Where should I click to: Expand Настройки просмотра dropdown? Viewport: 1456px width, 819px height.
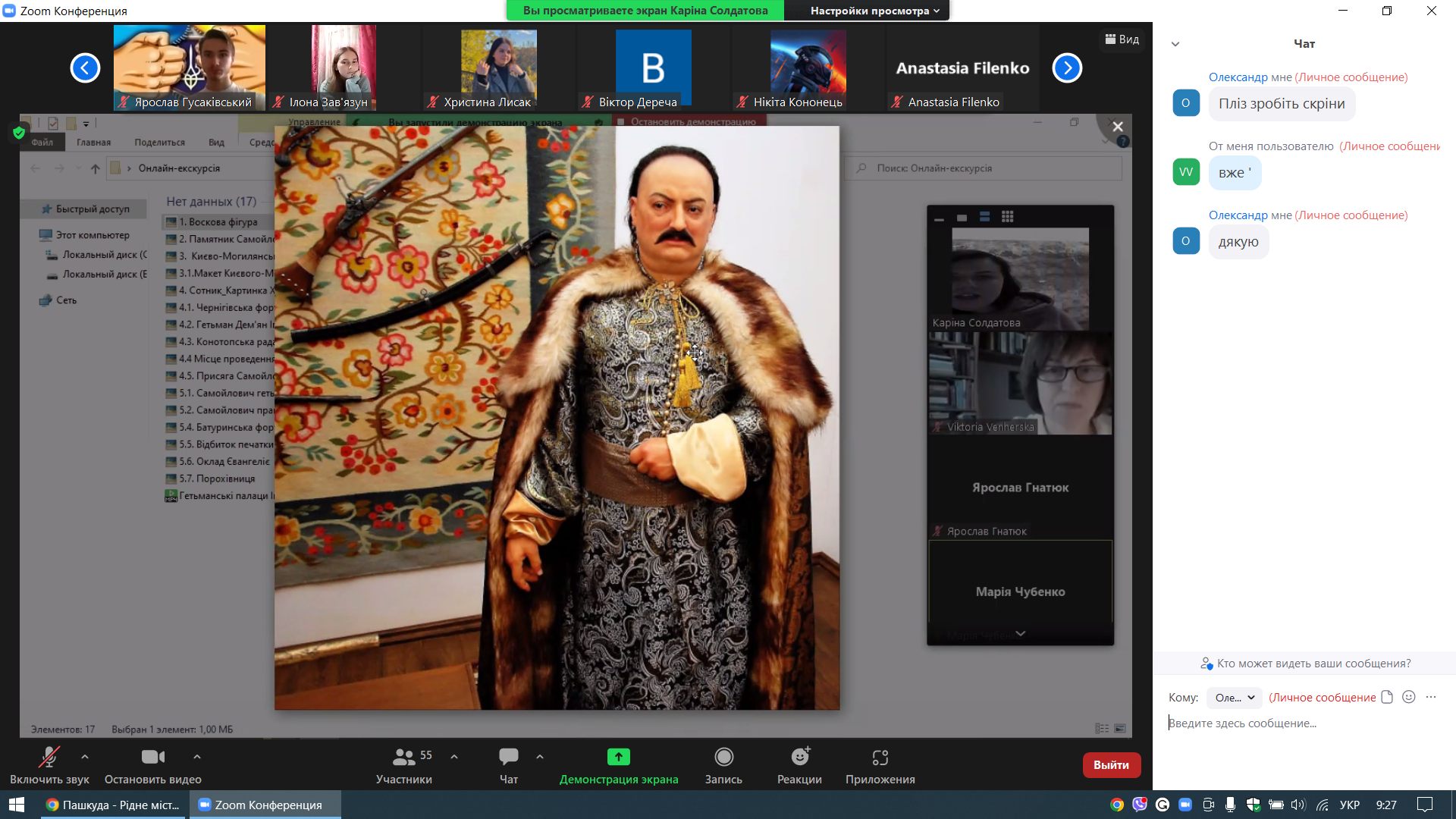874,11
